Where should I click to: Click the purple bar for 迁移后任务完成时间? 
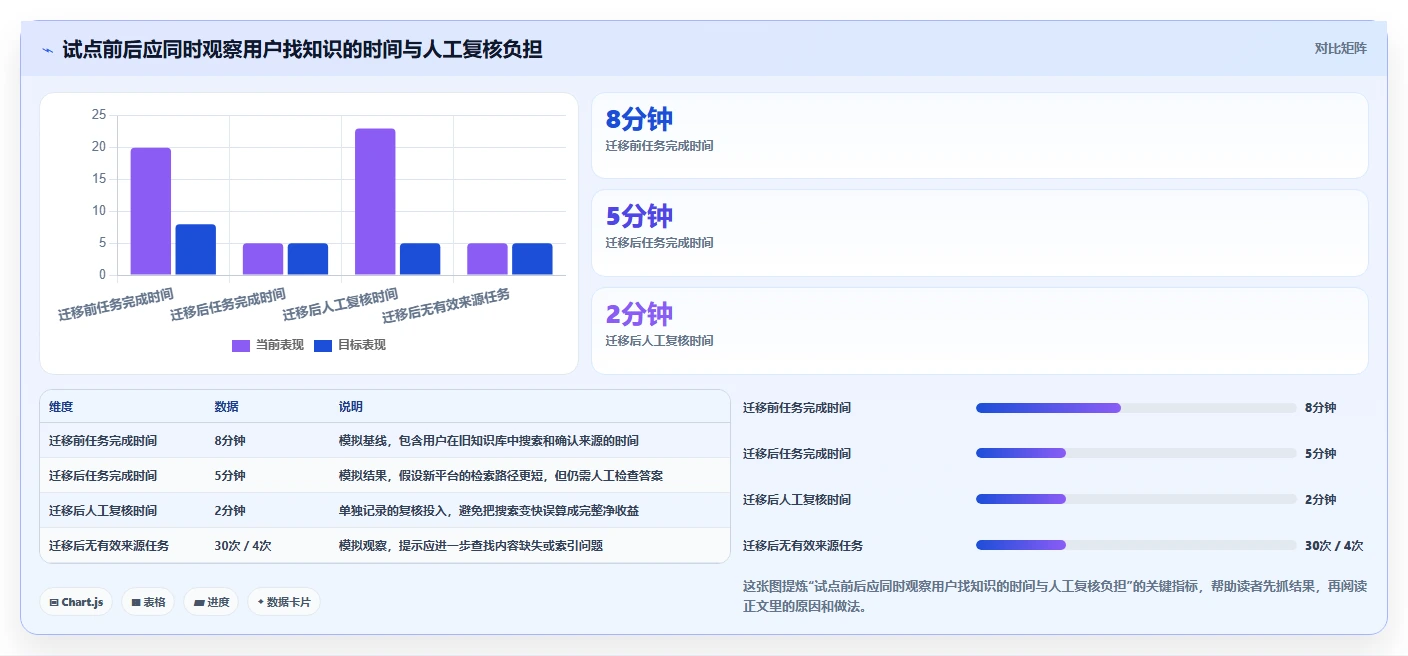263,259
